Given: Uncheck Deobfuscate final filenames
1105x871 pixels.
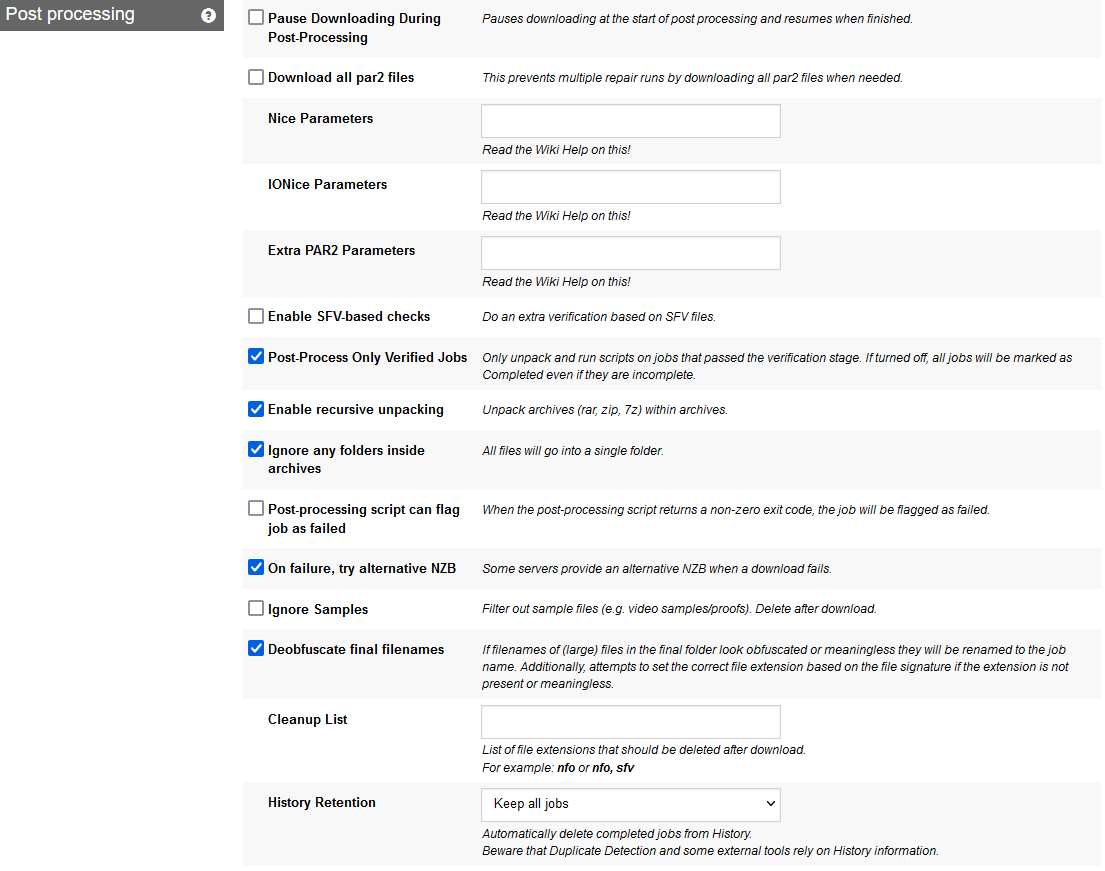Looking at the screenshot, I should (x=256, y=648).
